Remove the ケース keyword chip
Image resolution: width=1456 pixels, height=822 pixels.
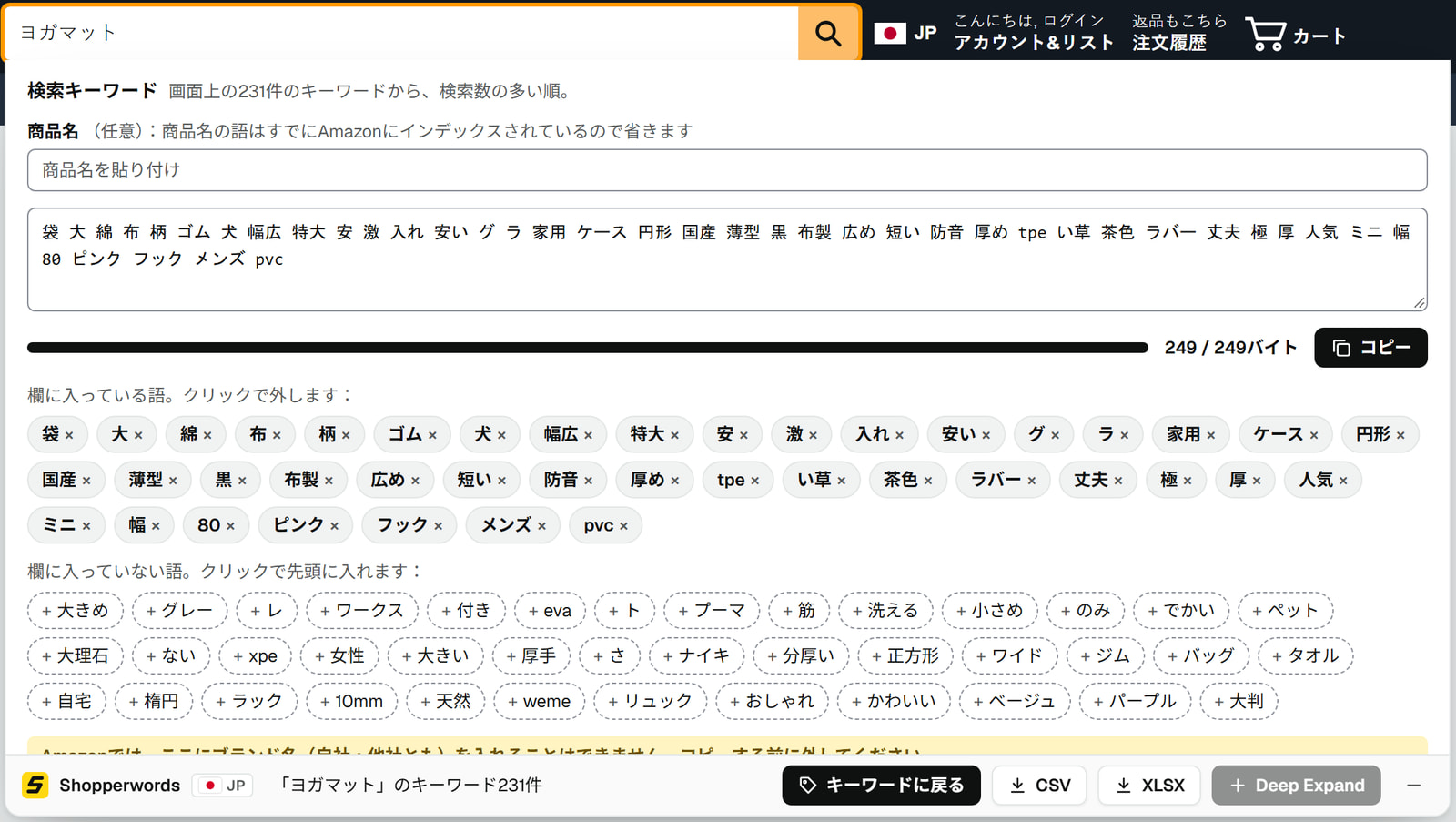point(1285,434)
